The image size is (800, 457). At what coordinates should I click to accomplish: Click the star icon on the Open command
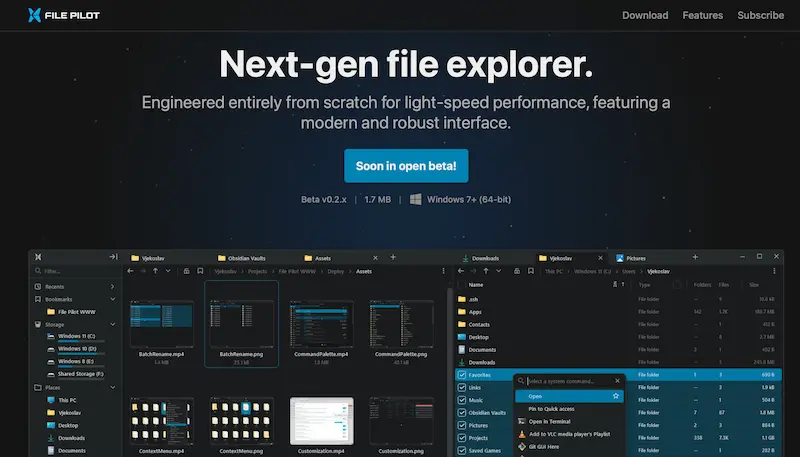pos(616,396)
